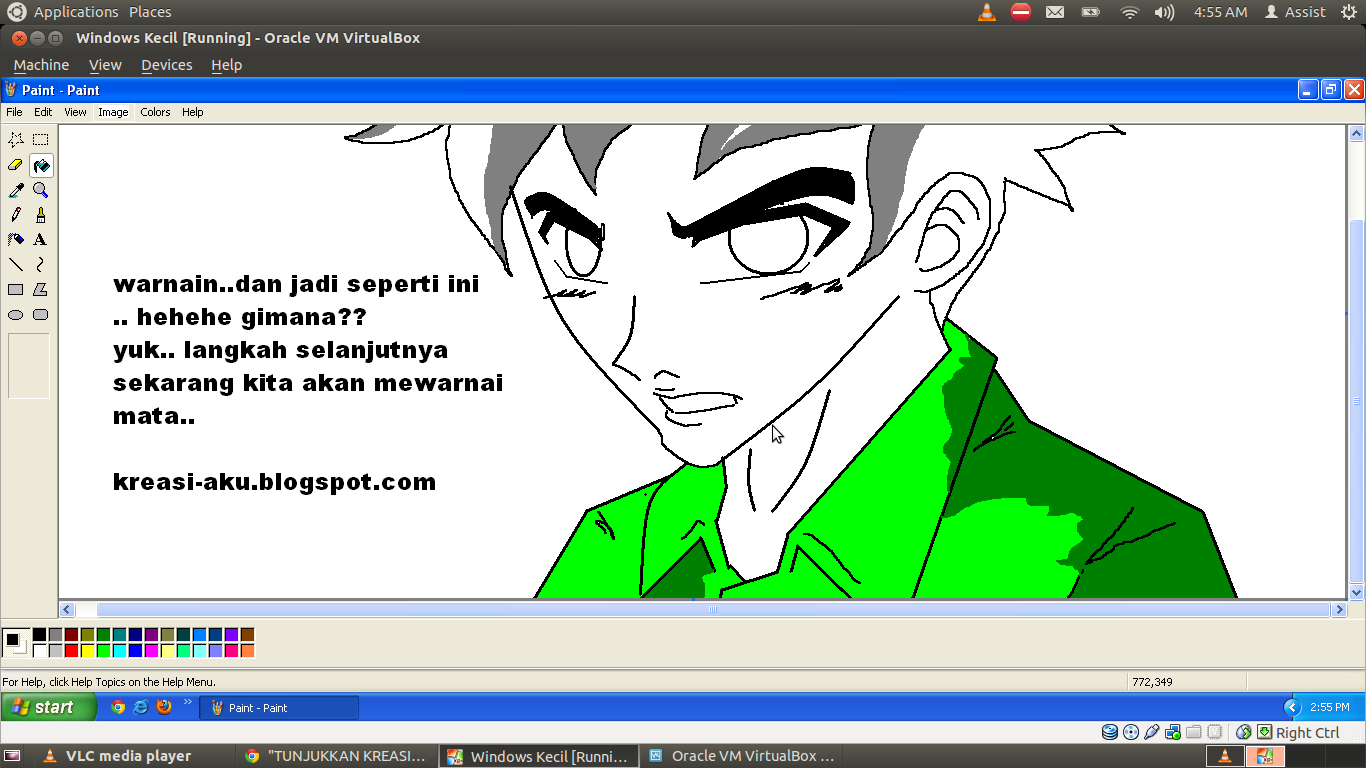Activate the Fill With Color bucket
The height and width of the screenshot is (768, 1366).
pos(40,165)
